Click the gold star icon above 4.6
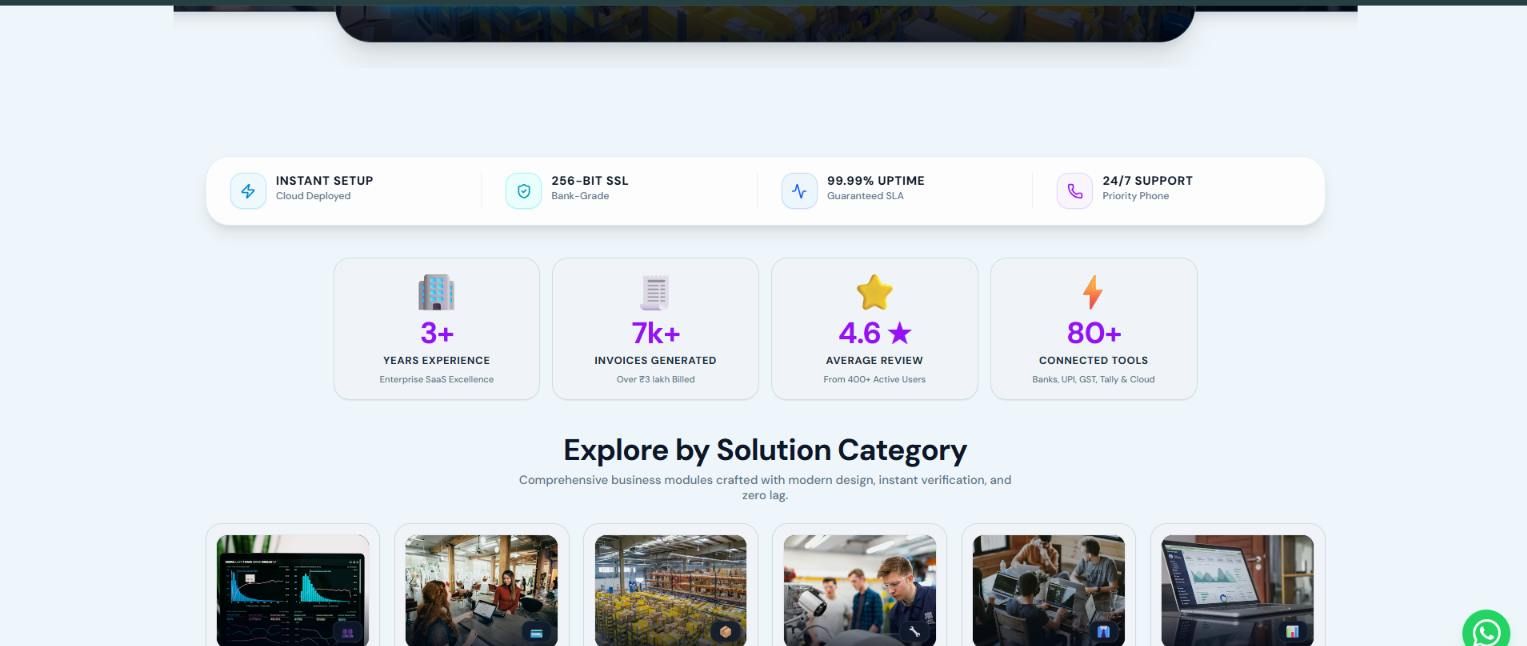The width and height of the screenshot is (1527, 646). (x=874, y=293)
